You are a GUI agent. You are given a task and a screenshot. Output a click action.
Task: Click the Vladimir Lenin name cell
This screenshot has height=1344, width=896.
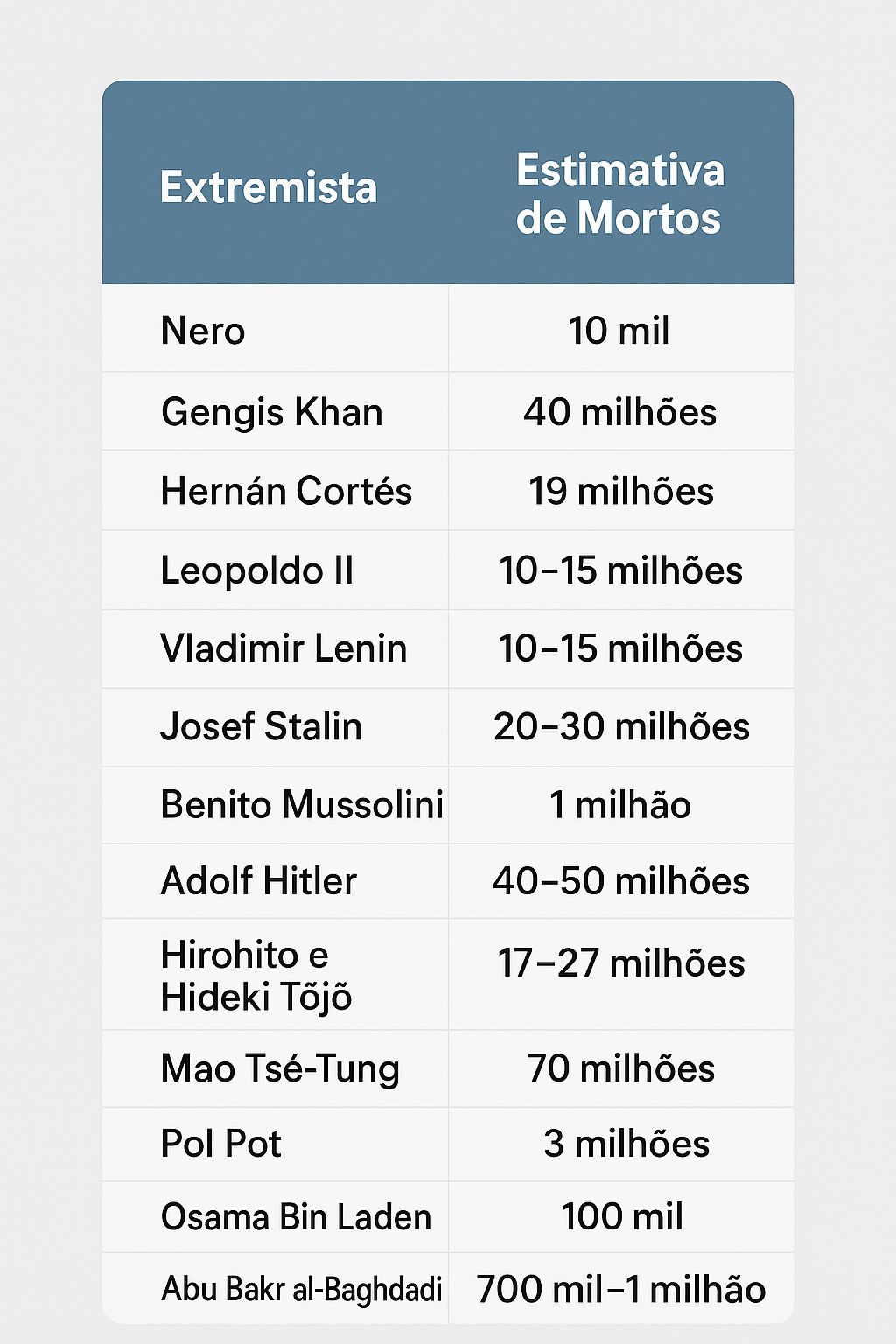click(x=283, y=648)
